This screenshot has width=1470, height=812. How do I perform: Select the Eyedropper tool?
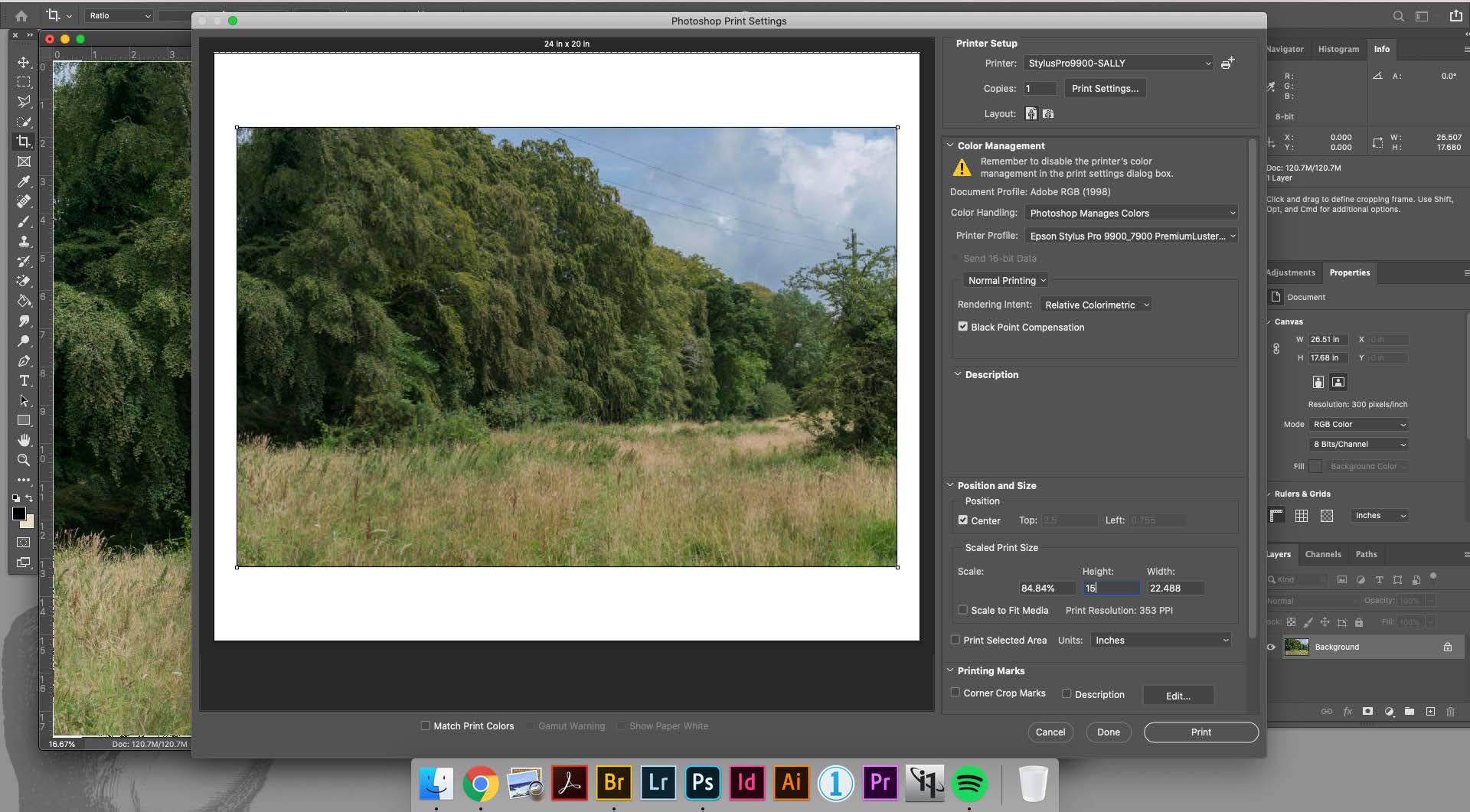coord(24,181)
